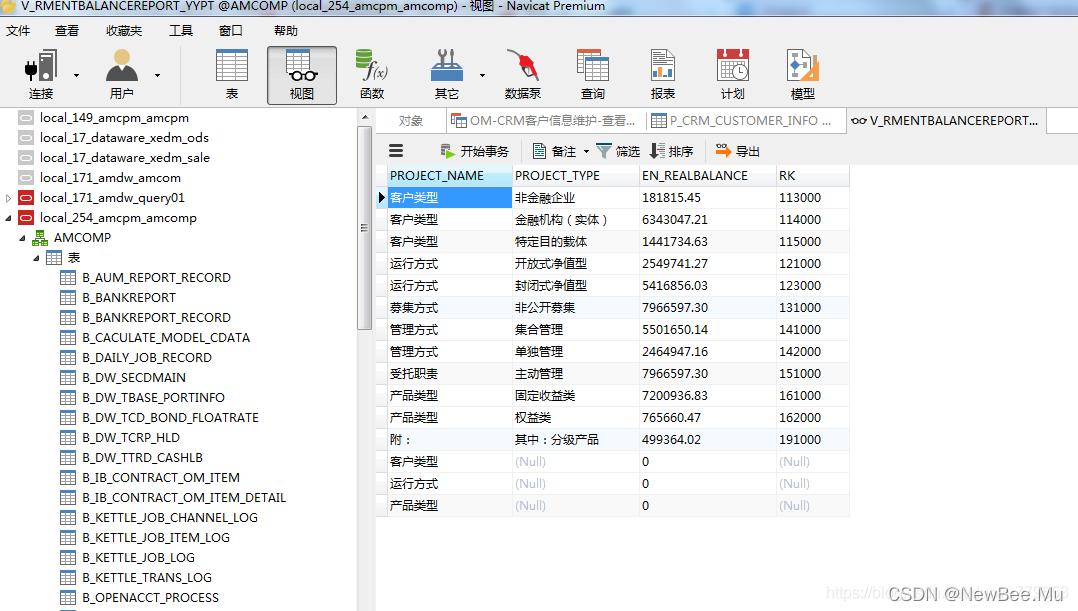Select table B_OPENACCT_PROCESS
Screen dimensions: 1078x611
[150, 597]
